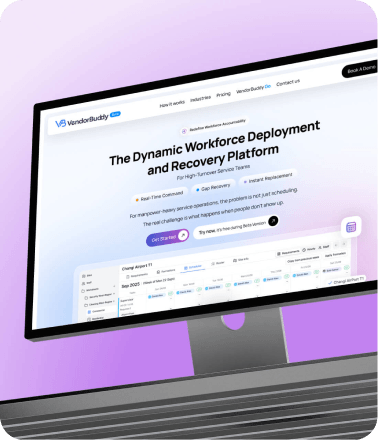
Task: Switch to the Site Info tab
Action: pos(241,260)
